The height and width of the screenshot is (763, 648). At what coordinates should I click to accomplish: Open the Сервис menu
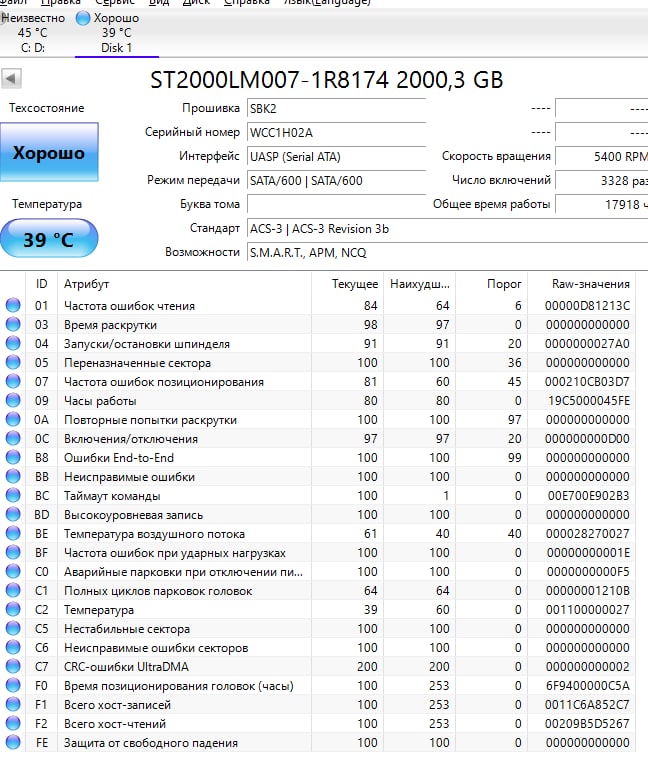115,2
